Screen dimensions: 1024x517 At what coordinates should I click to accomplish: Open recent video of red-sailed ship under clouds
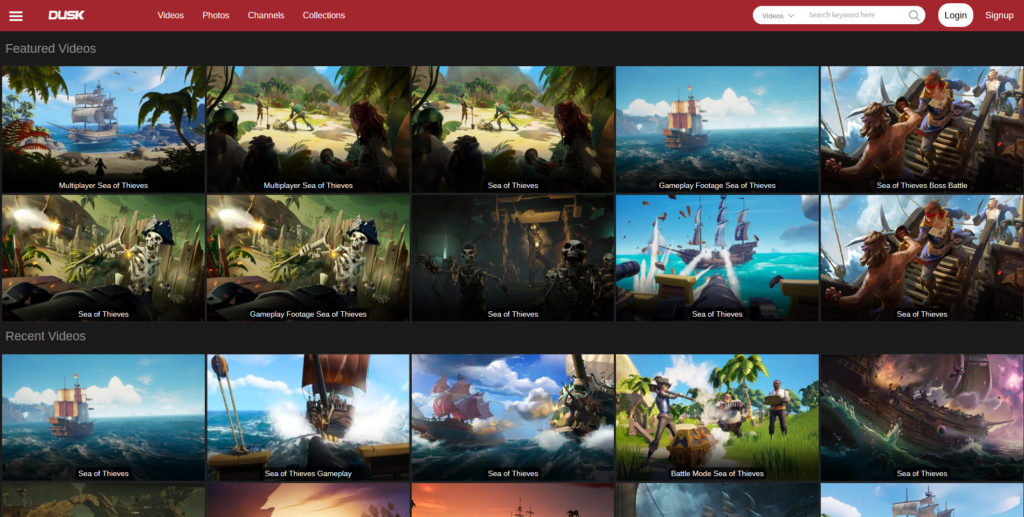[x=513, y=418]
